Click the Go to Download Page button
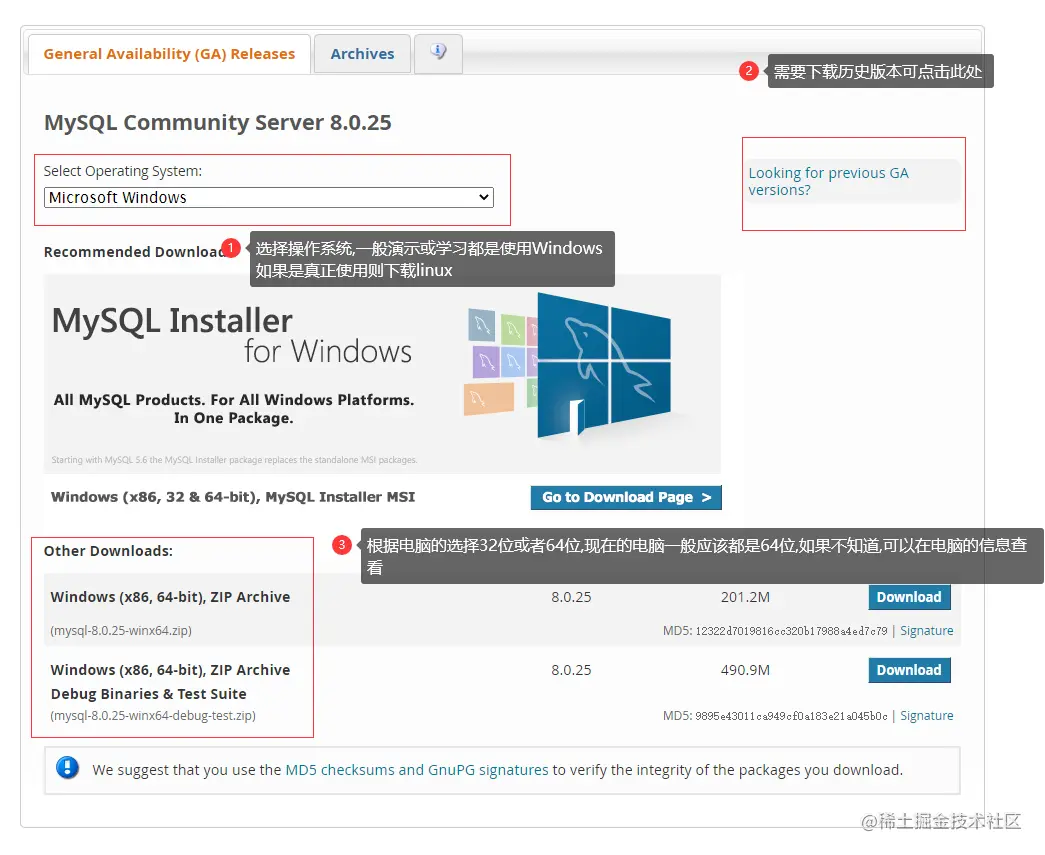The image size is (1045, 855). pyautogui.click(x=626, y=497)
